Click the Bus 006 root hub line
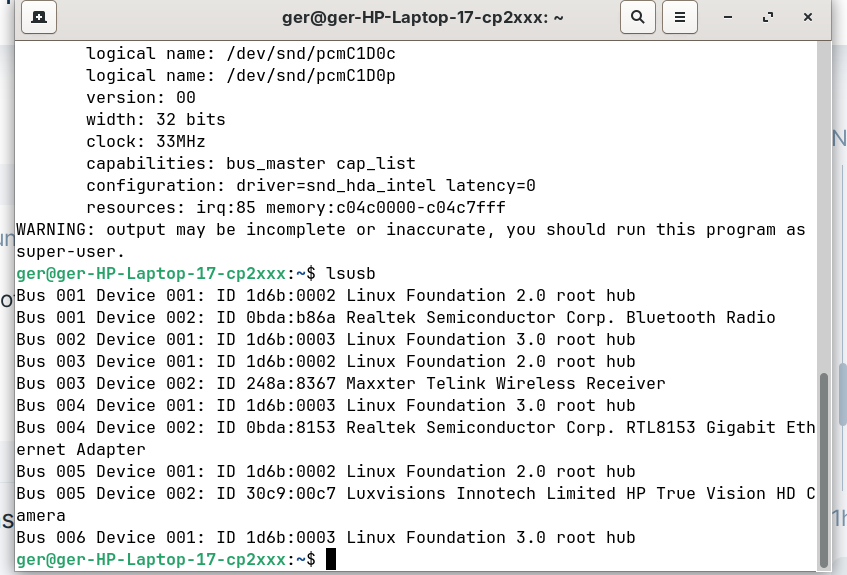 [325, 537]
